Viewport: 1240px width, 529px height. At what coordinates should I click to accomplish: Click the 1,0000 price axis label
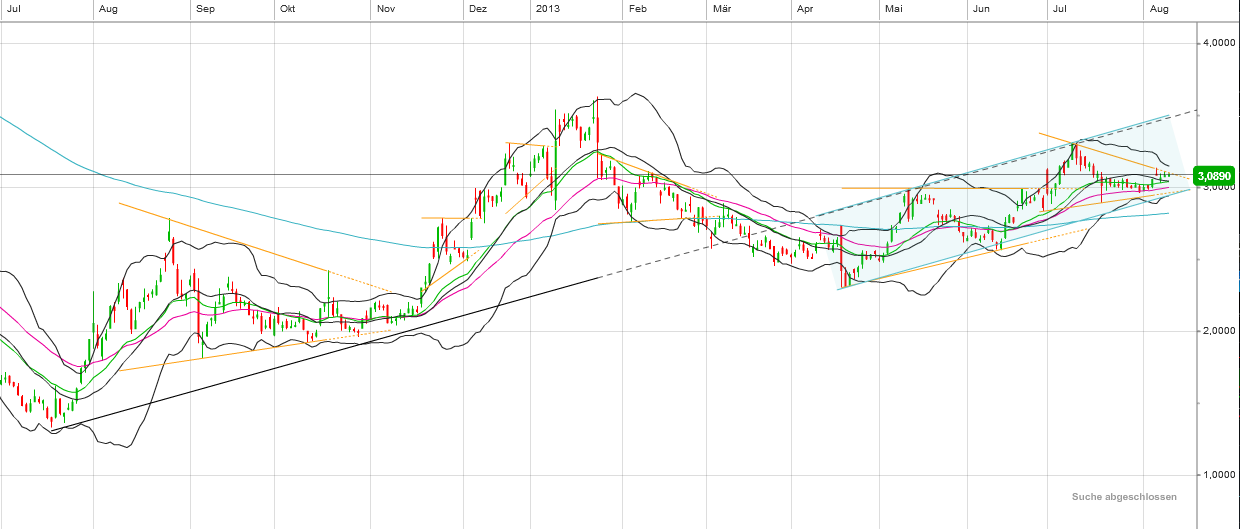pyautogui.click(x=1220, y=475)
